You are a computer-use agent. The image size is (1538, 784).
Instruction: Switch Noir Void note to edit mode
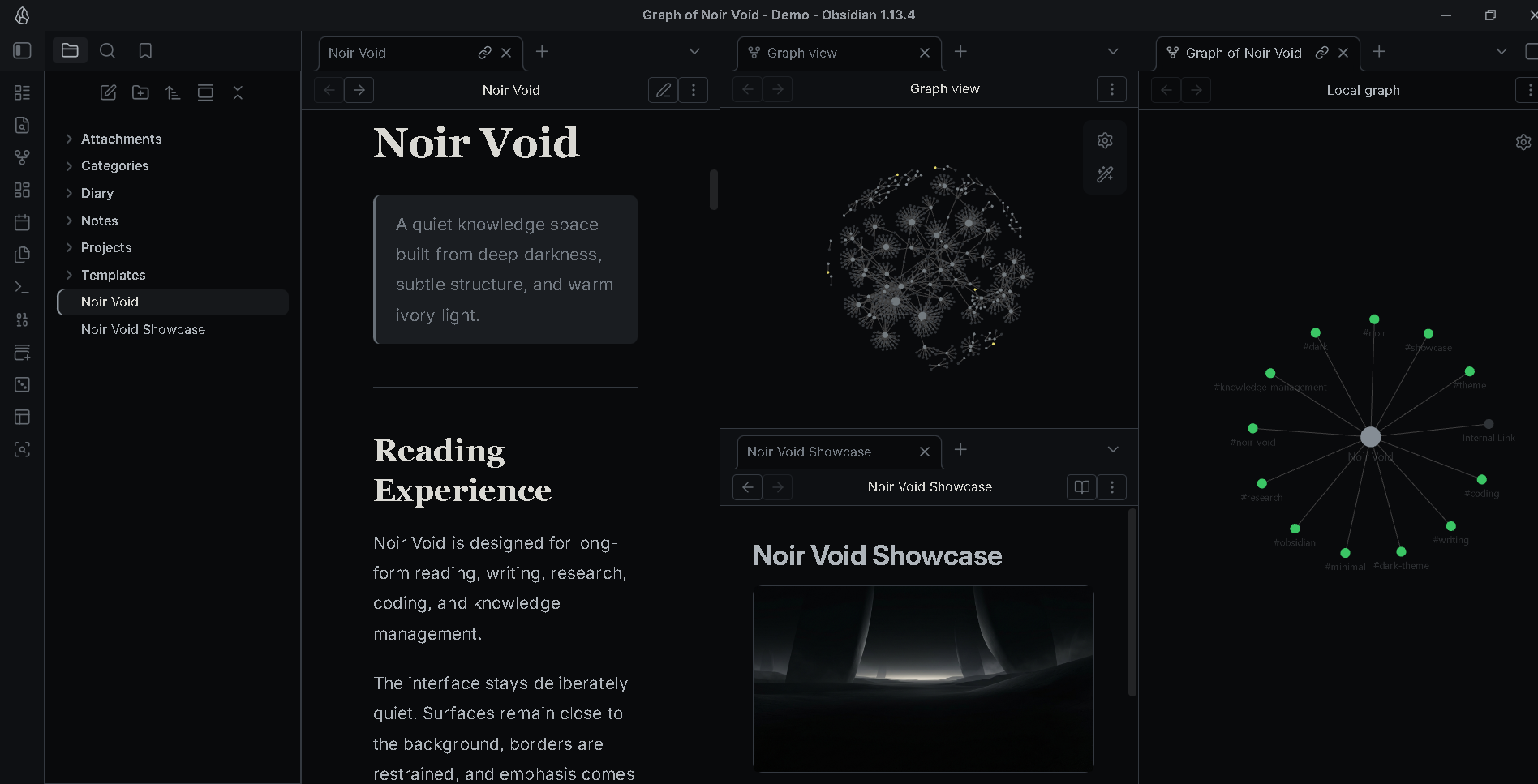(x=664, y=90)
